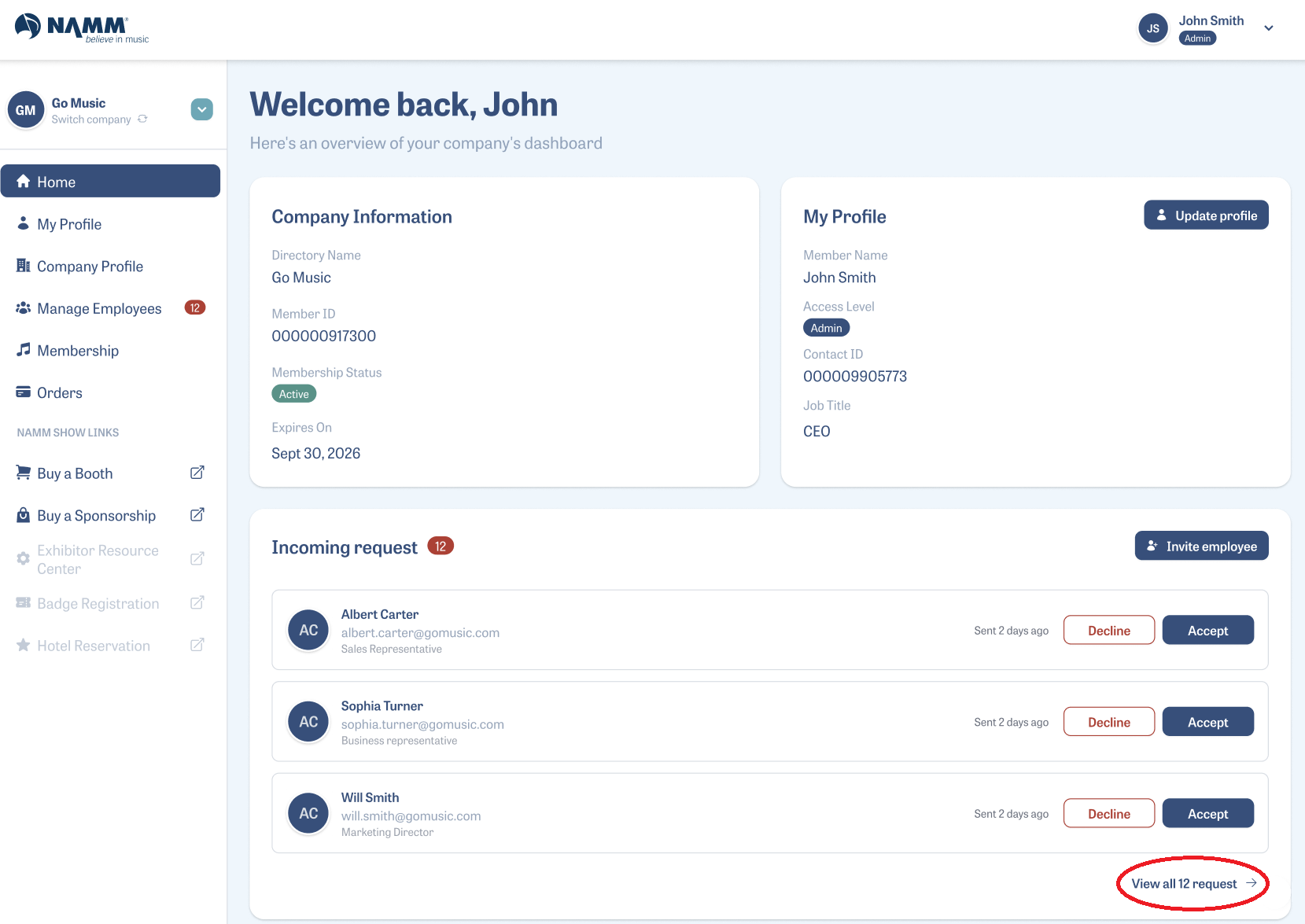Screen dimensions: 1305x924
Task: Click the Switch company link
Action: pyautogui.click(x=91, y=120)
